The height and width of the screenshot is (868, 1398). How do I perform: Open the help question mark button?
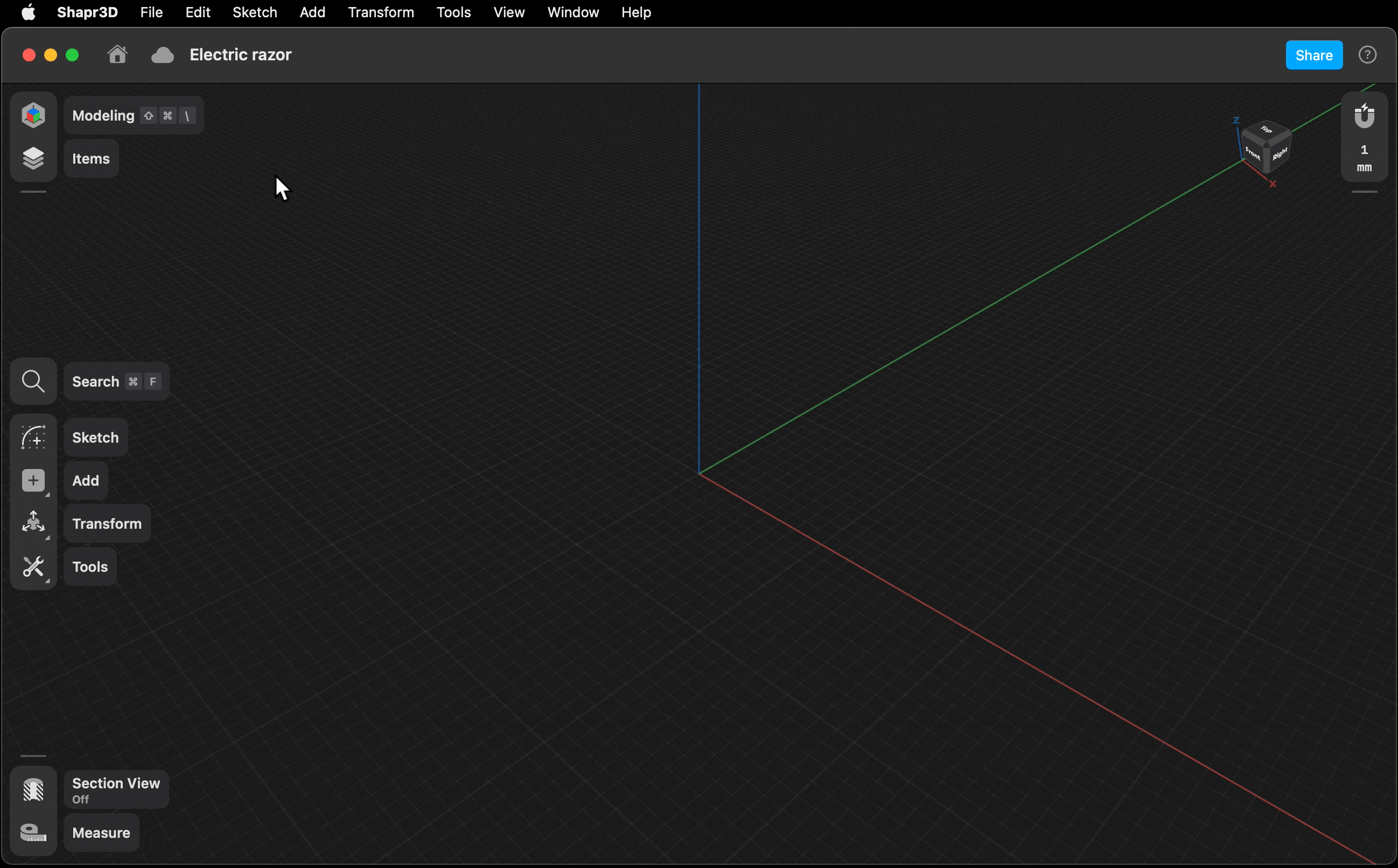[1367, 55]
